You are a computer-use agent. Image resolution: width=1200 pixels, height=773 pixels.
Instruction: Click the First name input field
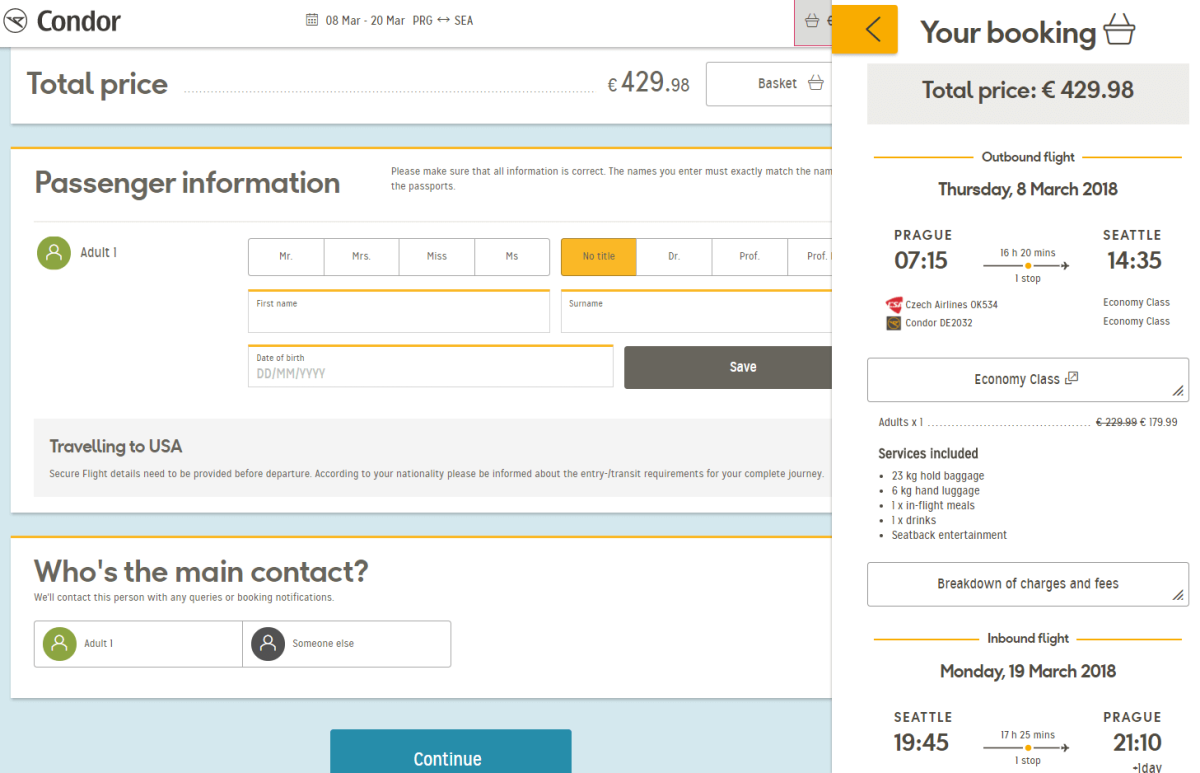coord(398,315)
